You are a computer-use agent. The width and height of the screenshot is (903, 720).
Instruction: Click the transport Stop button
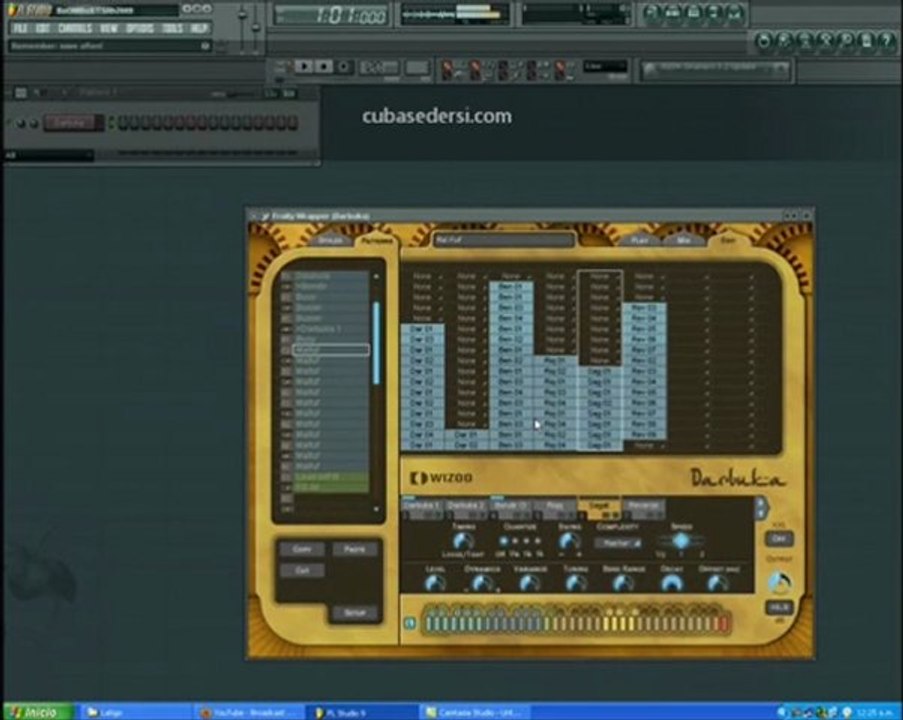click(x=323, y=67)
